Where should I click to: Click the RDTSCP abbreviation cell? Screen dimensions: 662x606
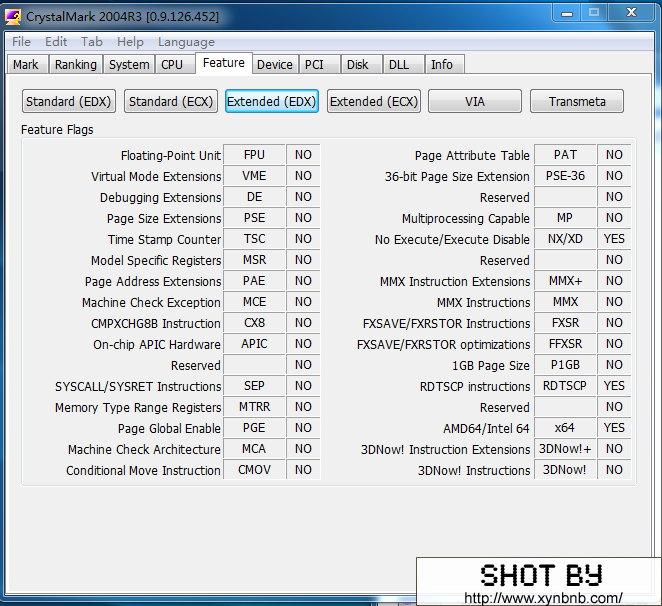pyautogui.click(x=565, y=386)
